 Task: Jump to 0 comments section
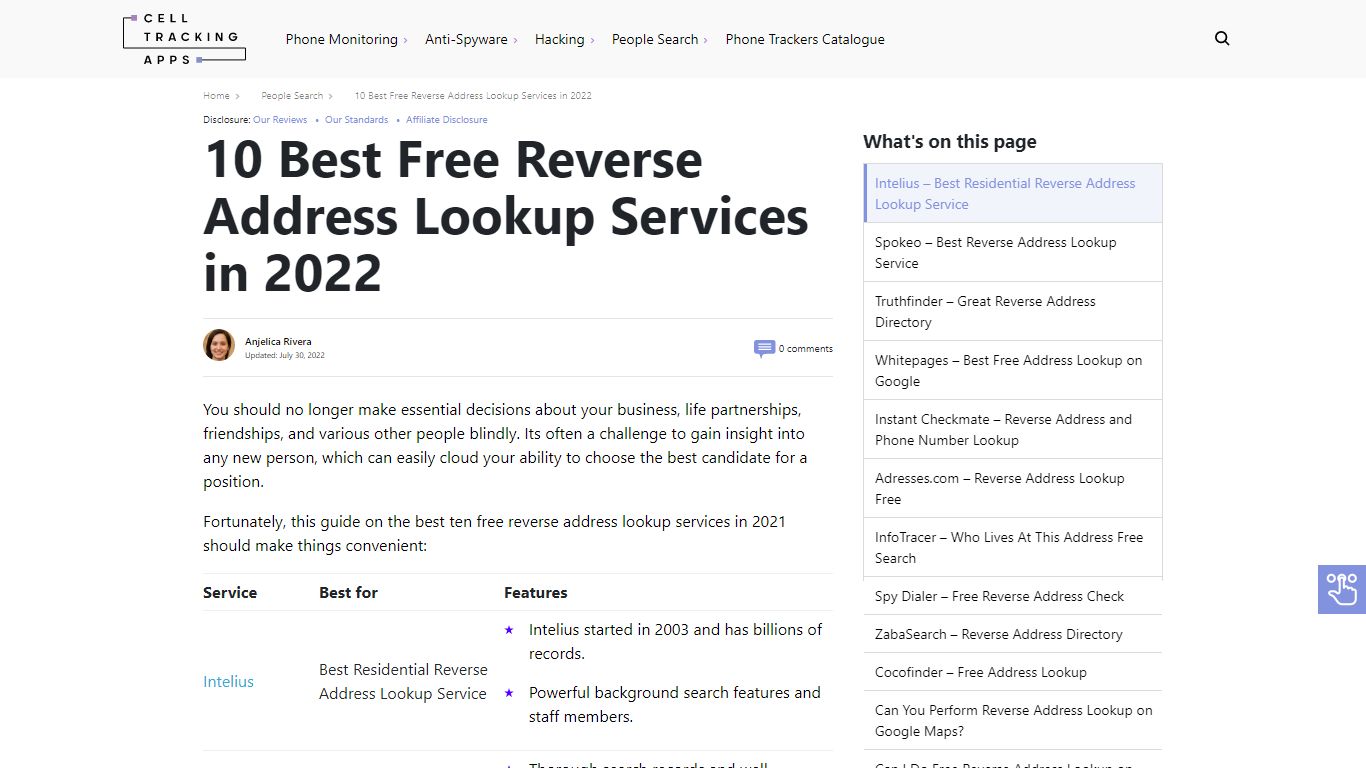pyautogui.click(x=805, y=349)
